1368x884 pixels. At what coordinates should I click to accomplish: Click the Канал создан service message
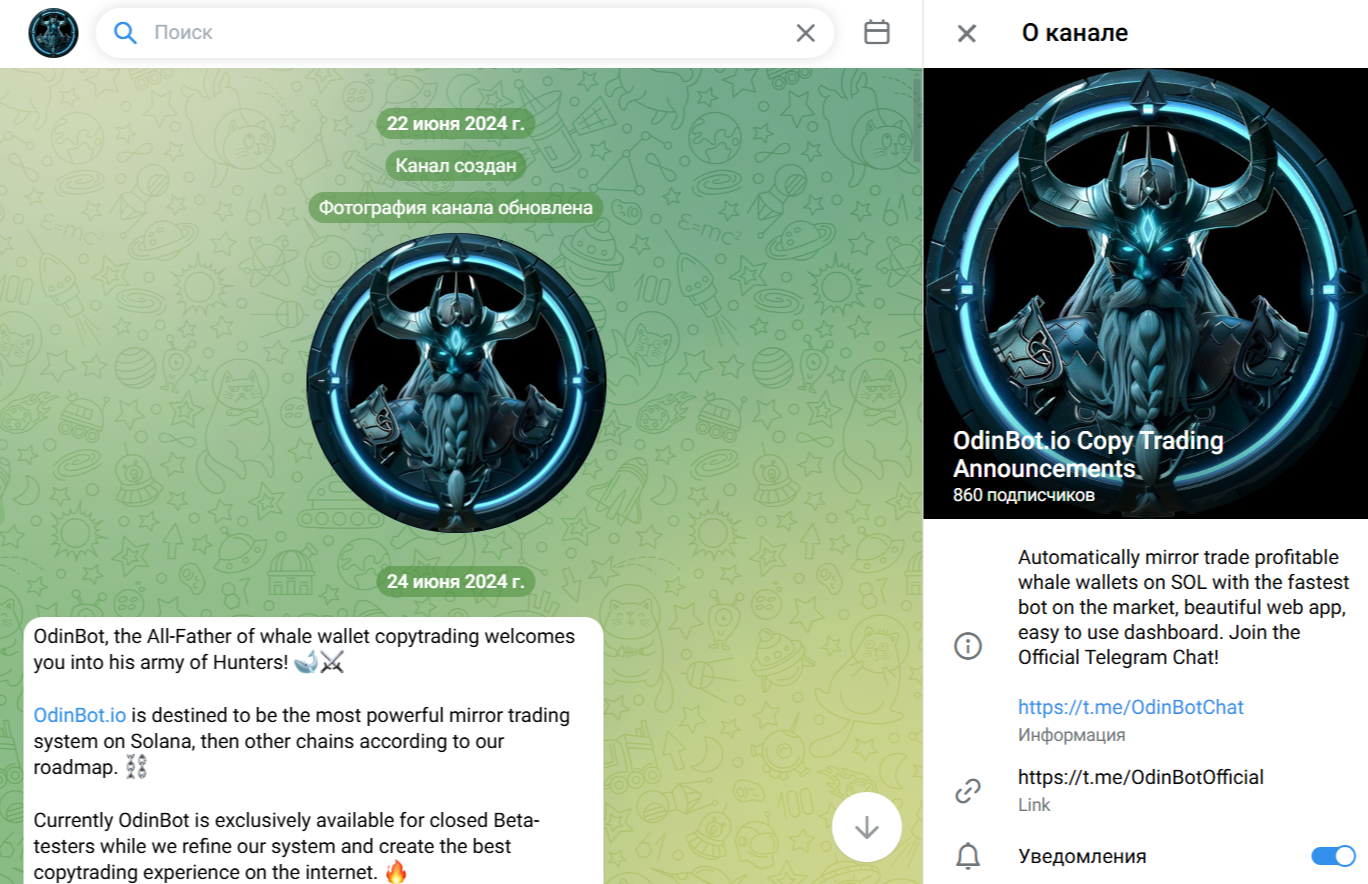tap(456, 166)
